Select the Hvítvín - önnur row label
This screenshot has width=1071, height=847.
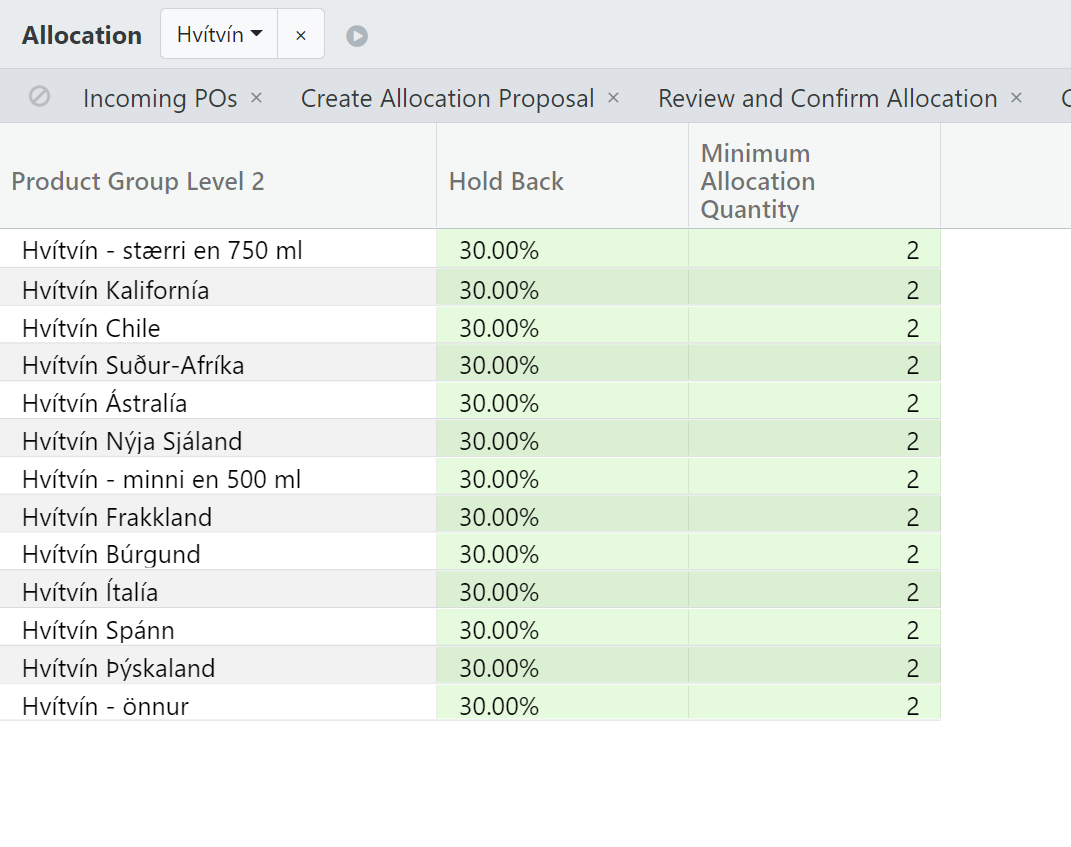[x=105, y=706]
